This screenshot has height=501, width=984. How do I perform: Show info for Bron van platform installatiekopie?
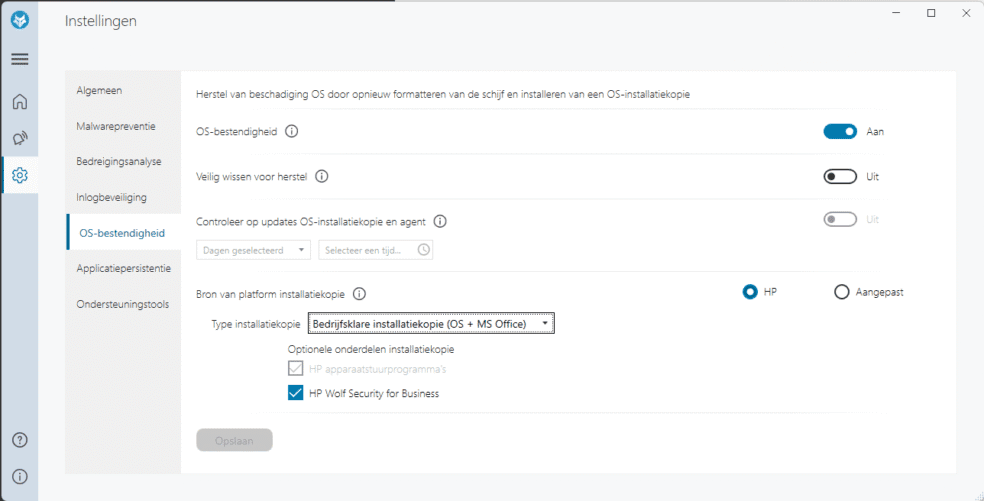(359, 293)
